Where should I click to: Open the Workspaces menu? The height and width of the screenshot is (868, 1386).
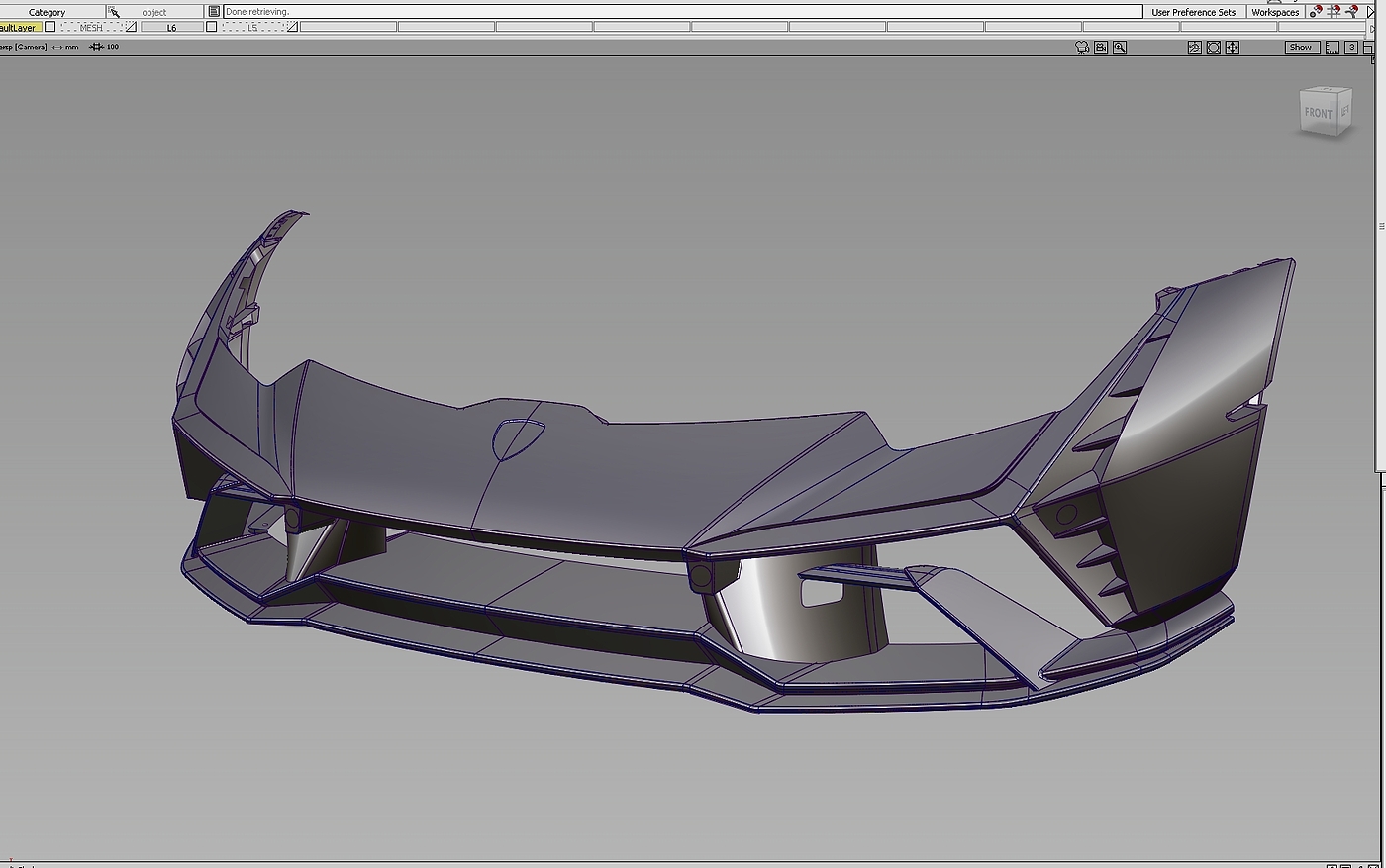[1275, 12]
